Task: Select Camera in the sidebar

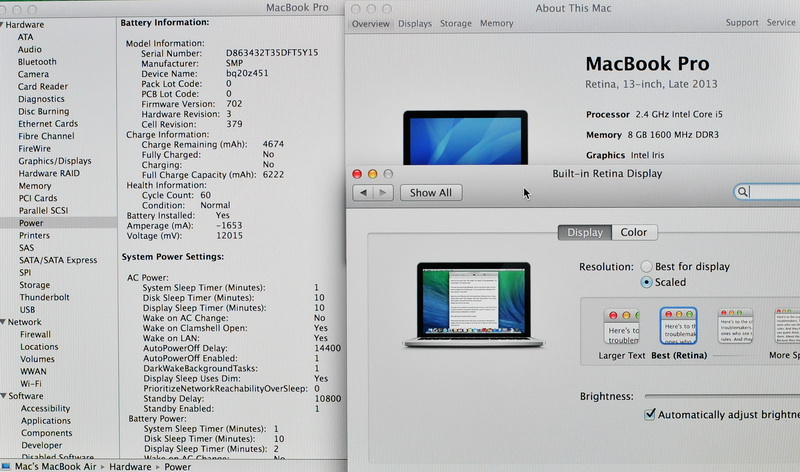Action: [x=33, y=74]
